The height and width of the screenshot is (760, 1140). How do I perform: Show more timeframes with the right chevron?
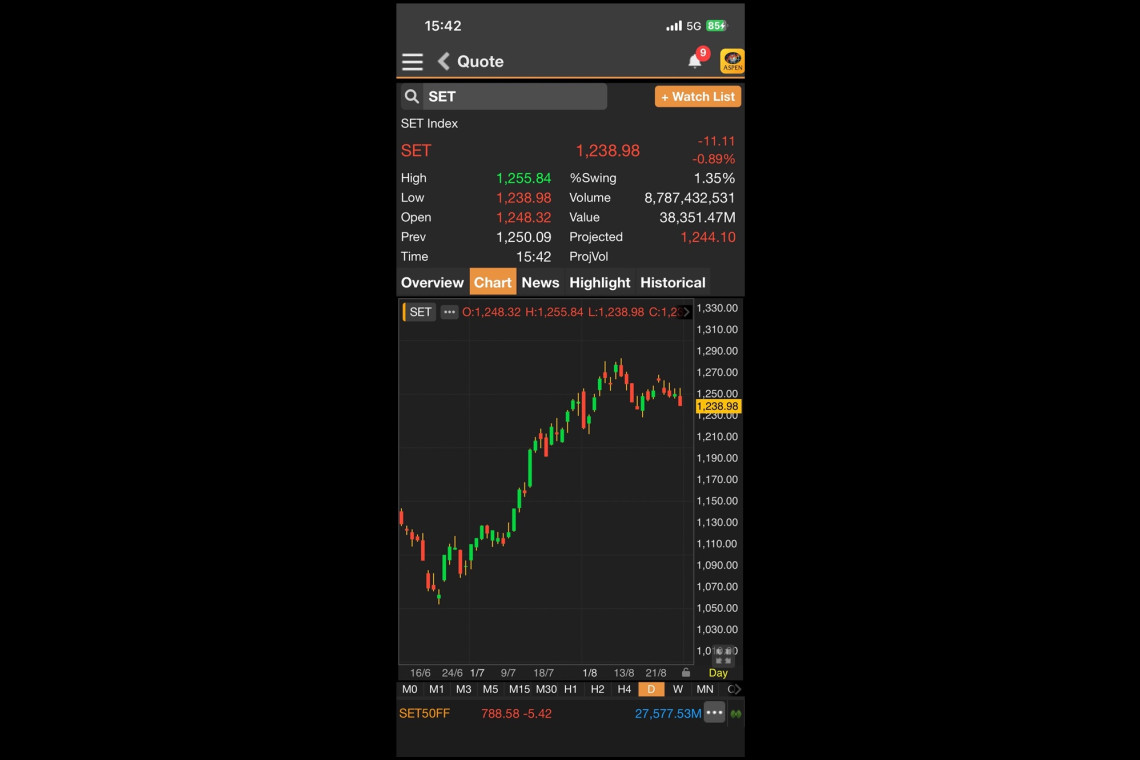737,689
